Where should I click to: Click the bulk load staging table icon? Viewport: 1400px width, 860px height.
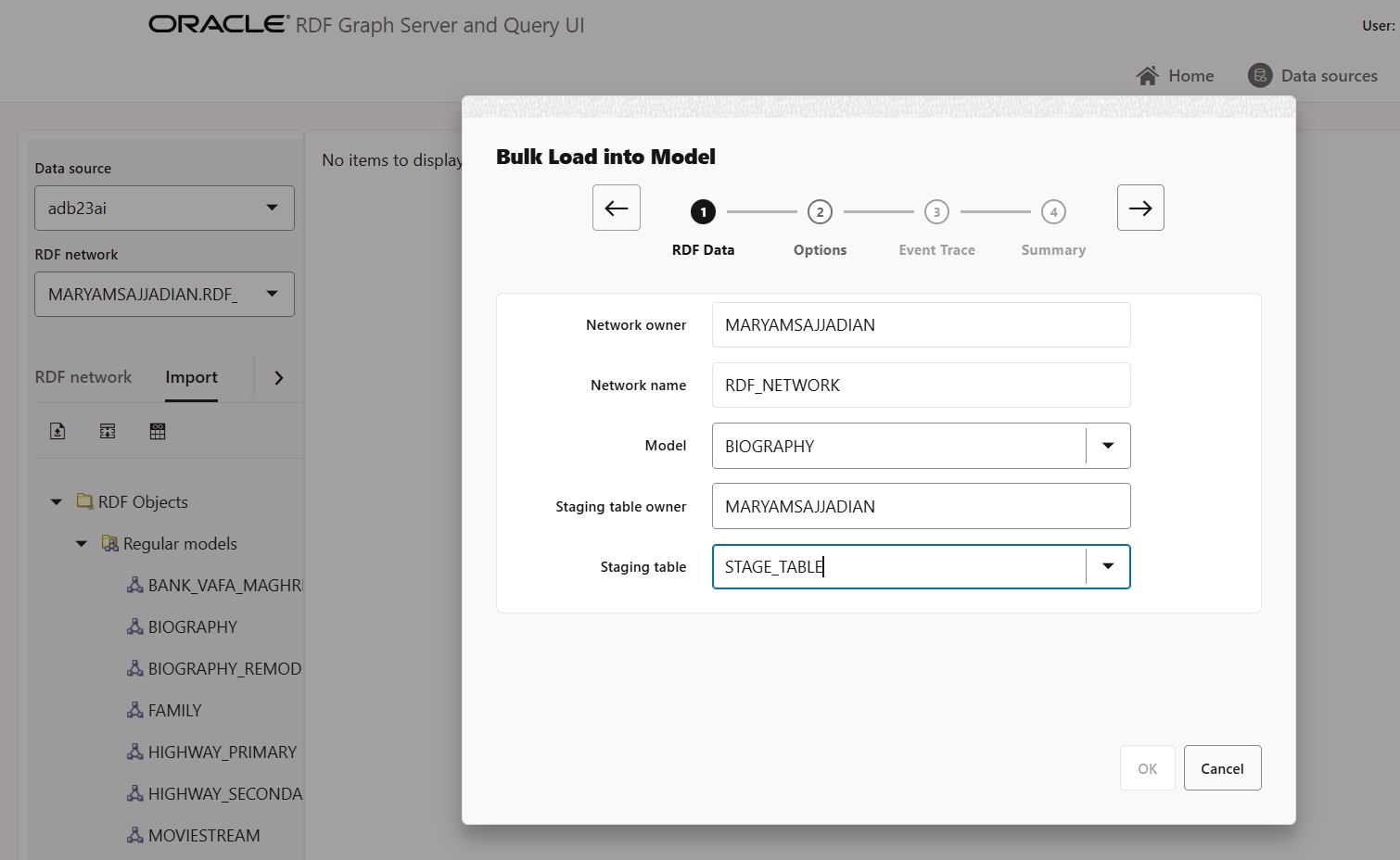coord(108,431)
